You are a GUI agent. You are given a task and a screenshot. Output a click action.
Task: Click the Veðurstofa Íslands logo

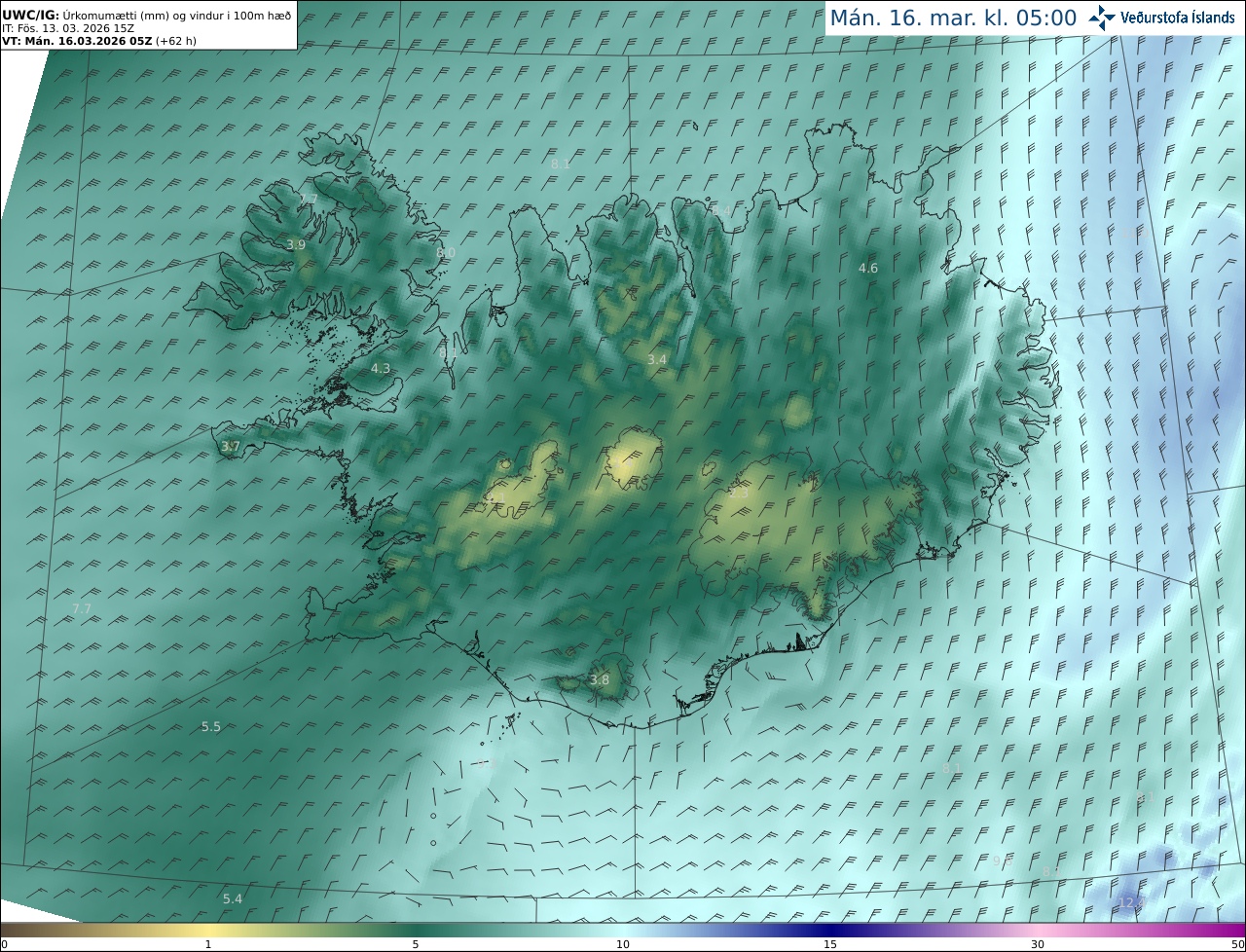point(1161,18)
